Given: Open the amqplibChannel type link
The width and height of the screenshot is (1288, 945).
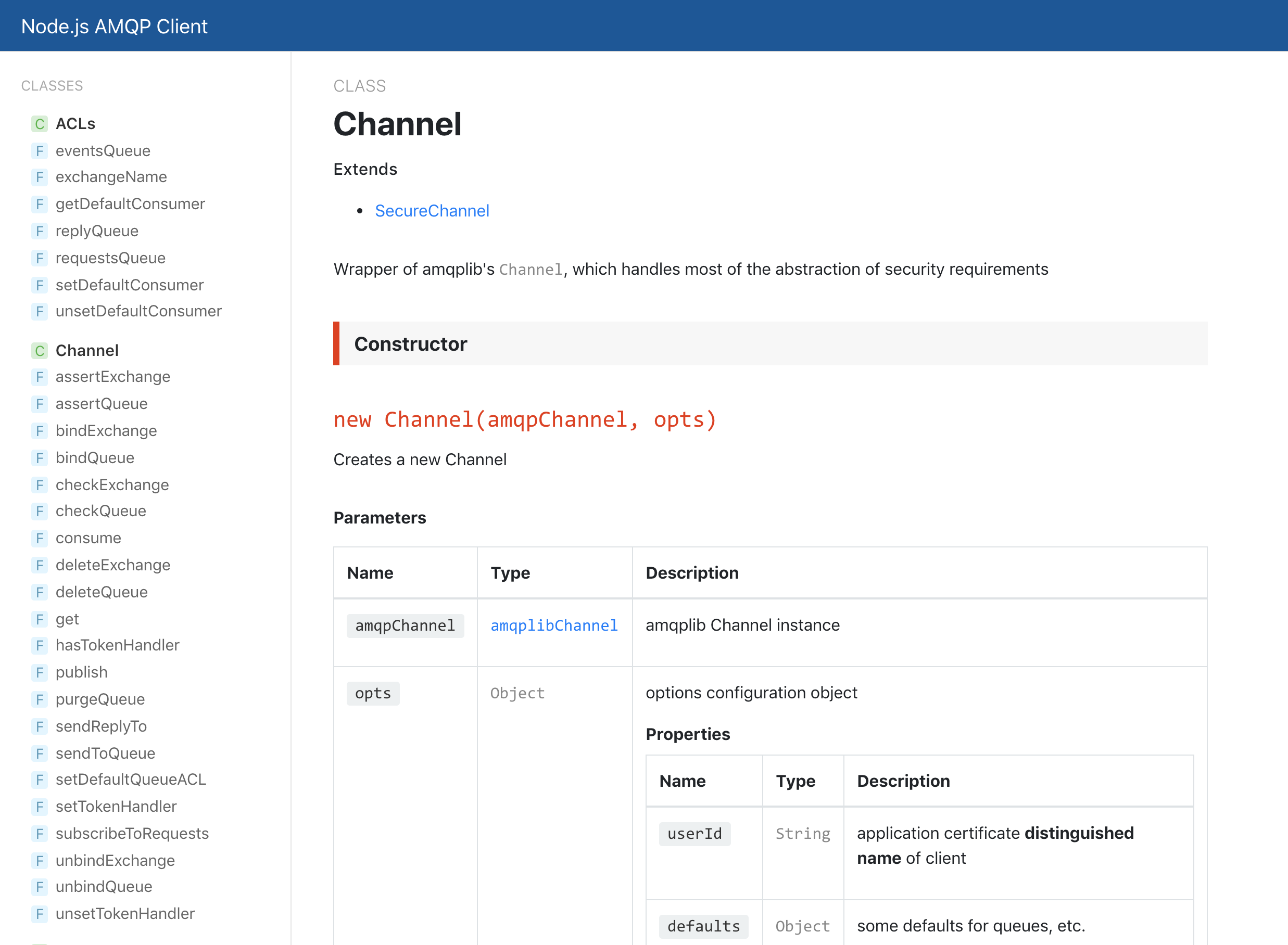Looking at the screenshot, I should (x=554, y=625).
